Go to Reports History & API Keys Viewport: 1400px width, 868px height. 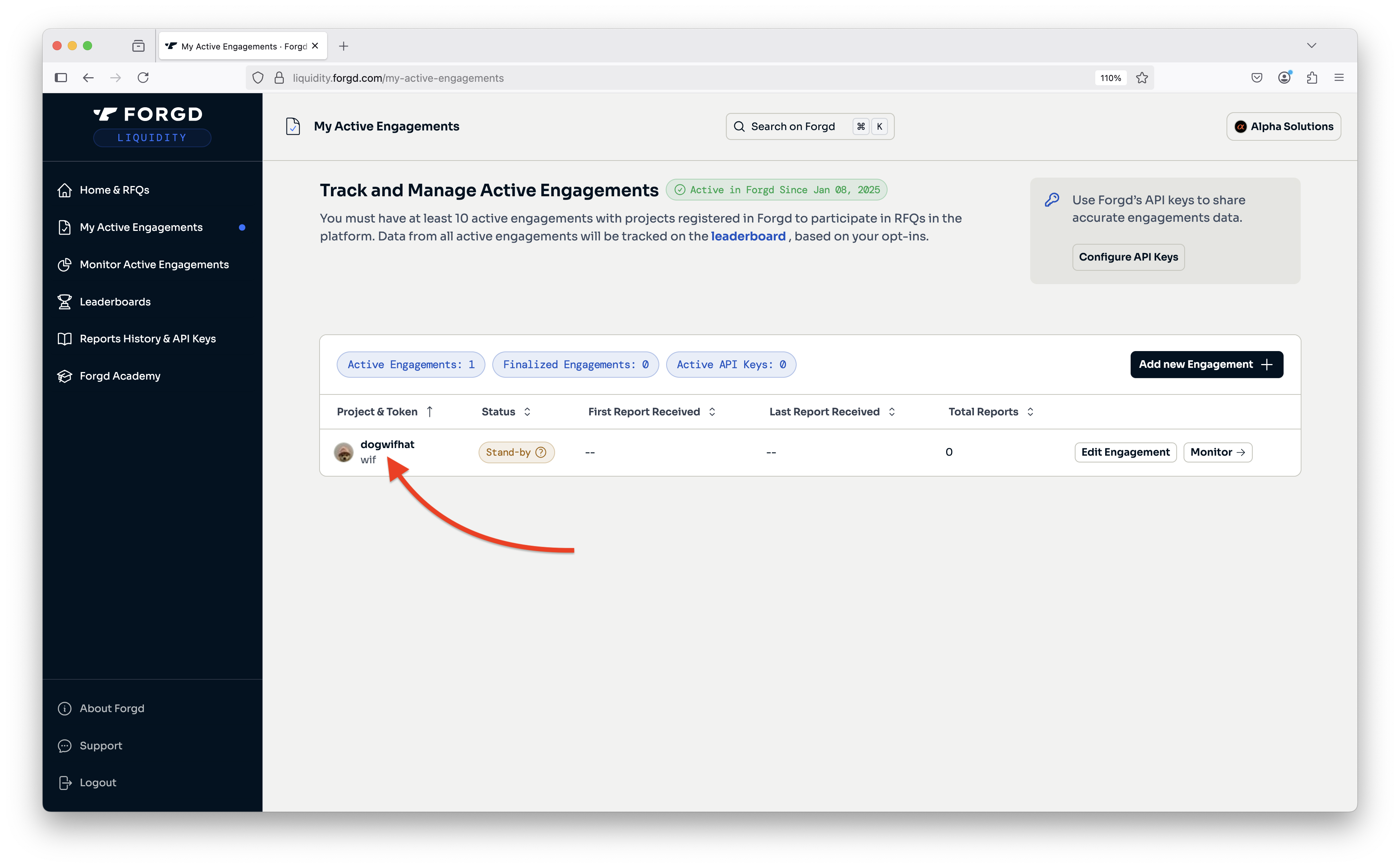pyautogui.click(x=148, y=339)
